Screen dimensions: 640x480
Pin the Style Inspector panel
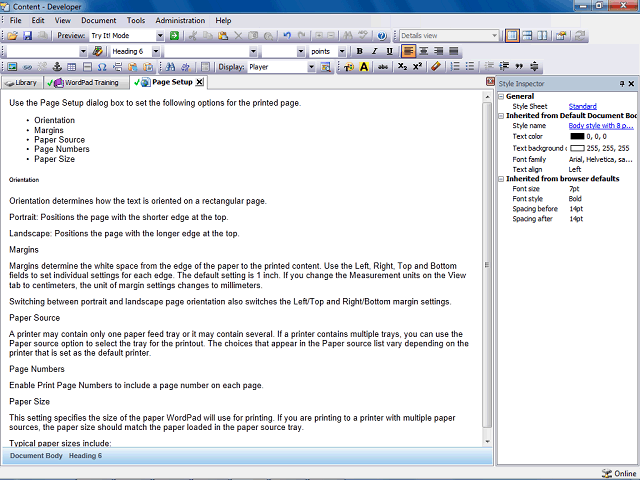[x=622, y=84]
